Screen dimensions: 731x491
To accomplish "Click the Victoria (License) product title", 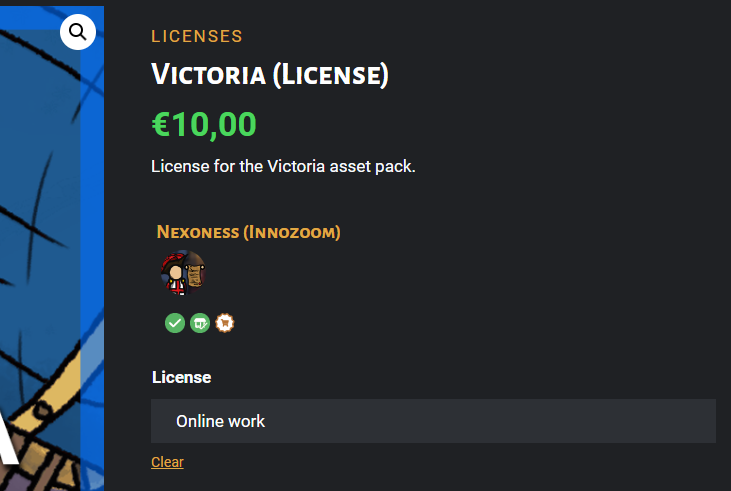I will [x=270, y=75].
